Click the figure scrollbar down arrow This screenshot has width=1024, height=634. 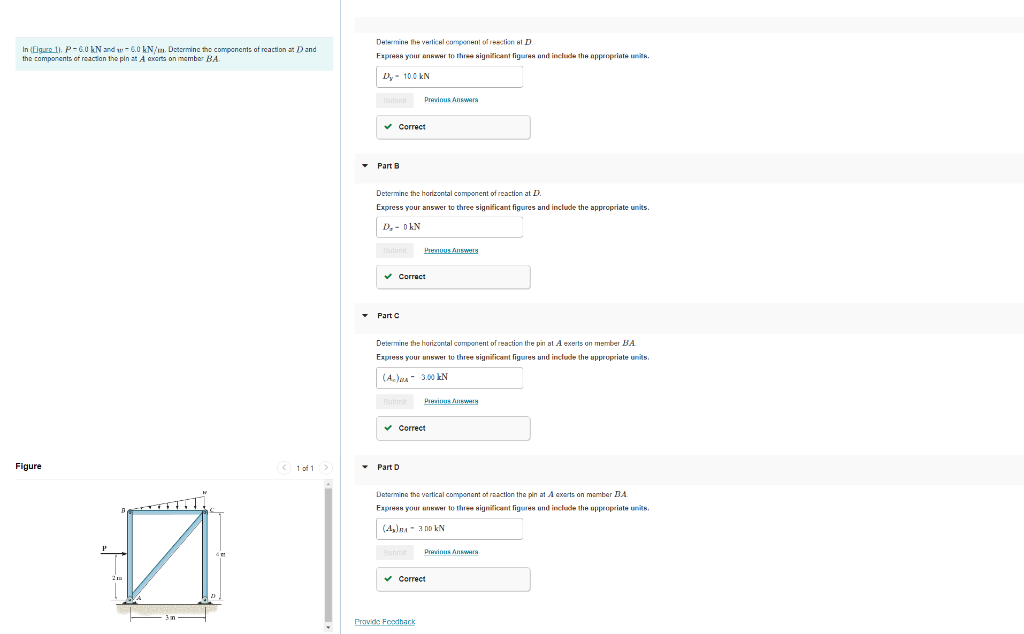[328, 627]
